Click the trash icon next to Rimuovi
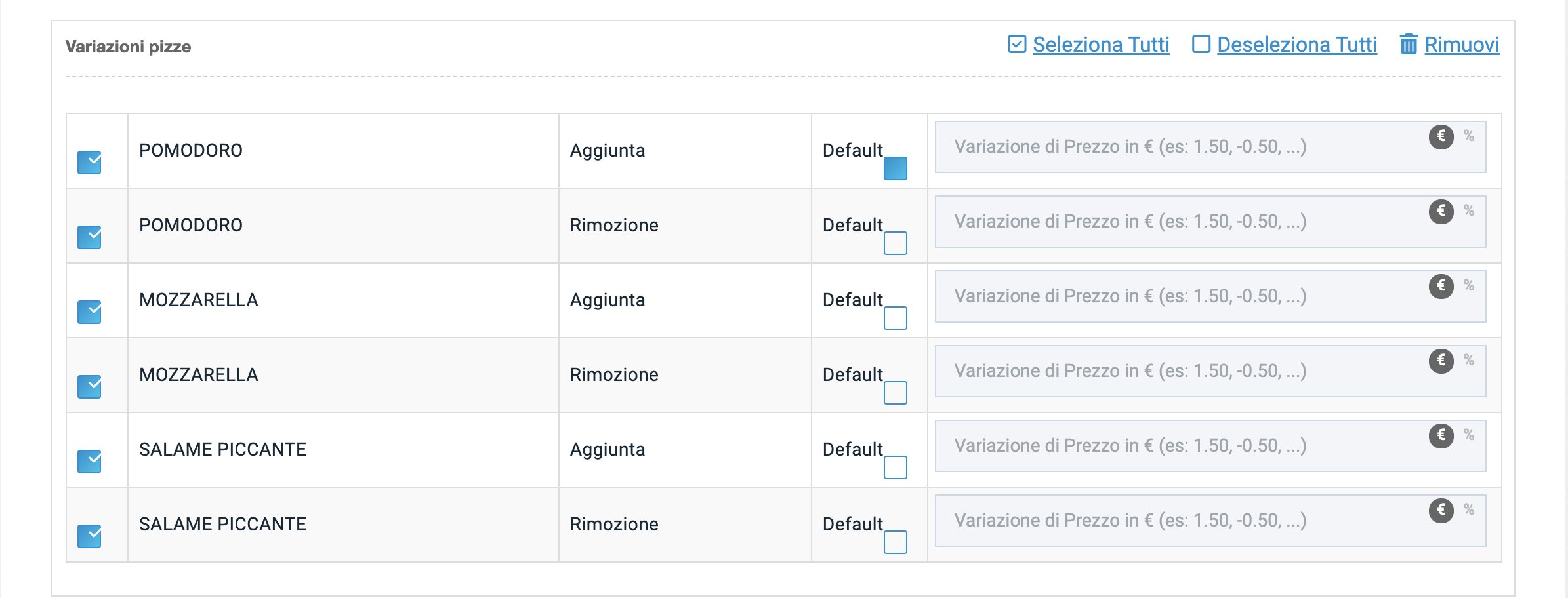The width and height of the screenshot is (1568, 598). point(1409,45)
